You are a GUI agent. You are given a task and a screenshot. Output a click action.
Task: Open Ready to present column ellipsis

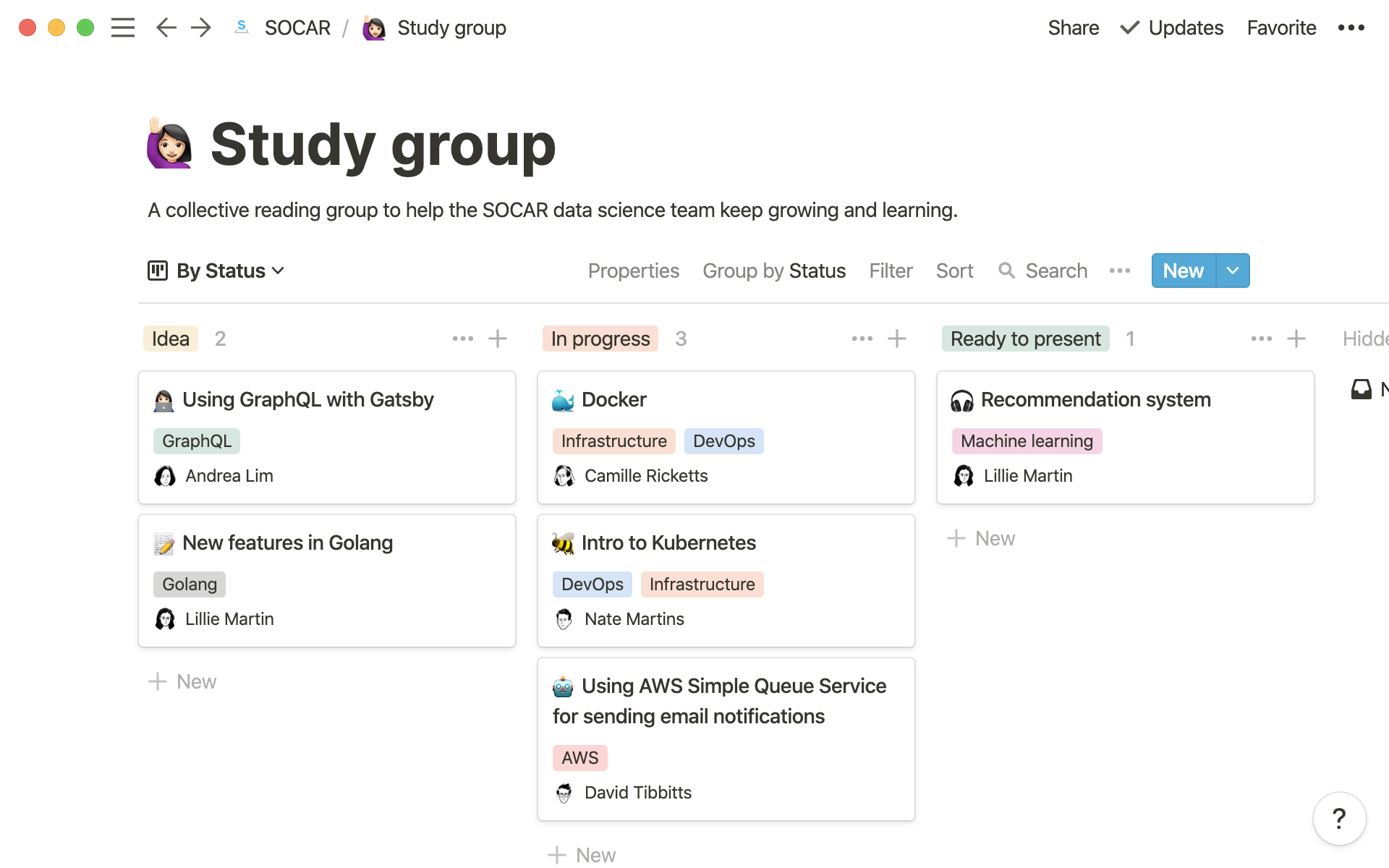coord(1262,339)
